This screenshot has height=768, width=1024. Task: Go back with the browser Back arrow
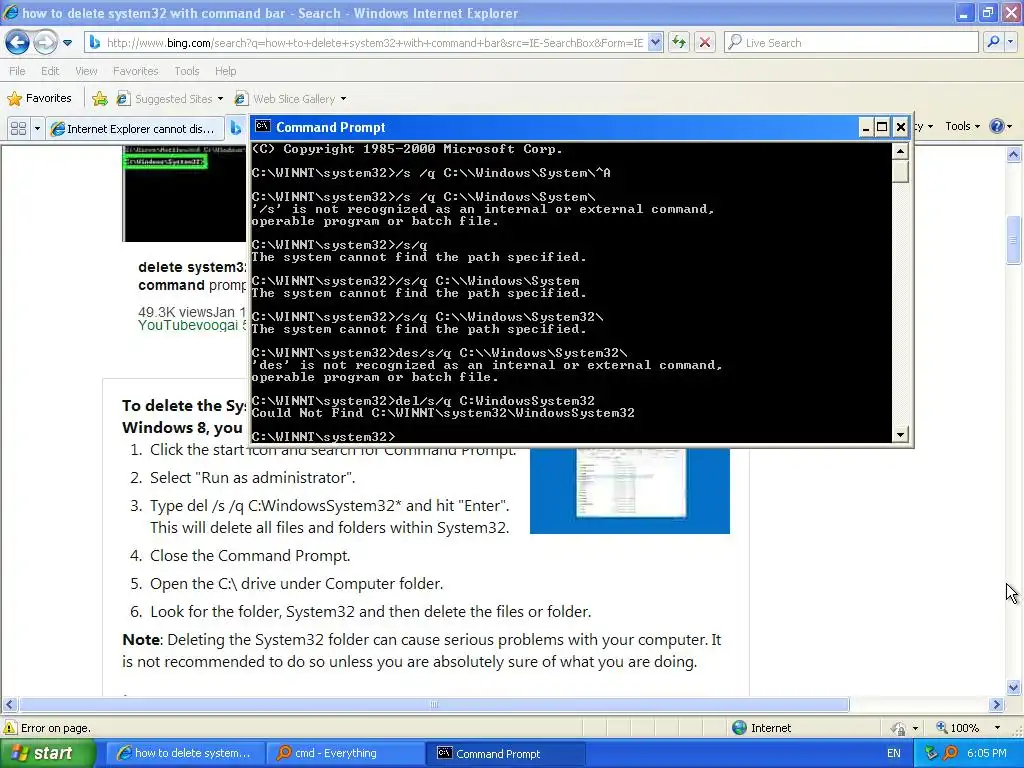point(17,42)
